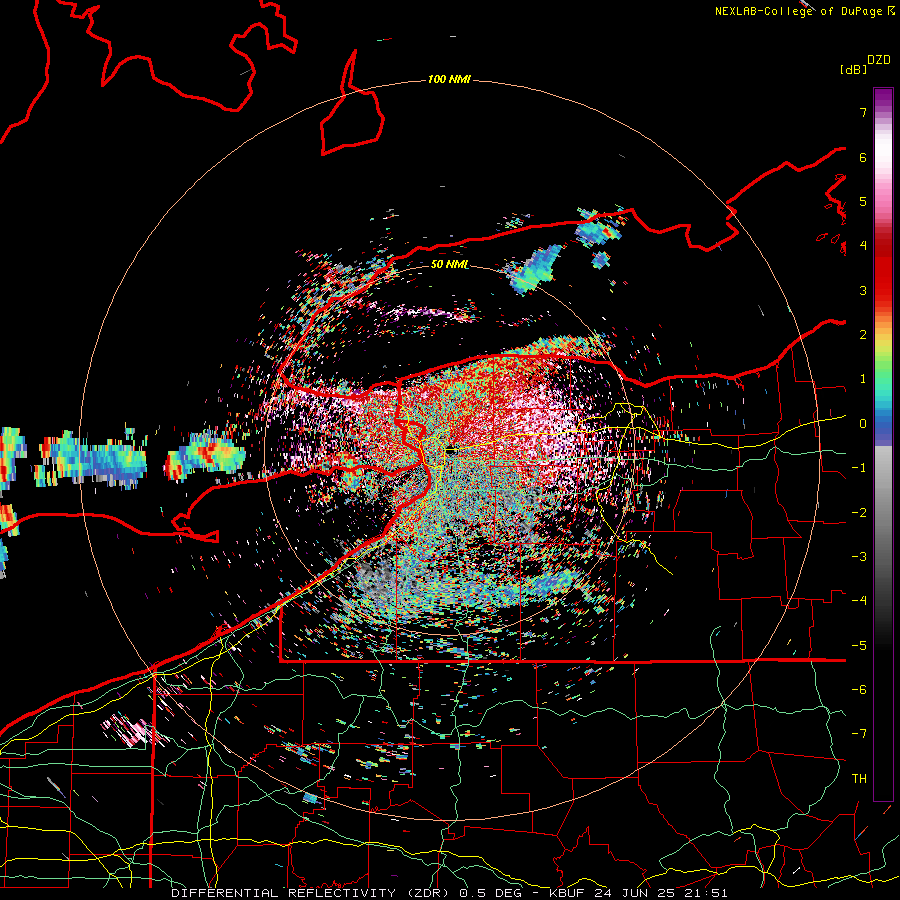
Task: Click the DZD legend title
Action: [x=879, y=60]
